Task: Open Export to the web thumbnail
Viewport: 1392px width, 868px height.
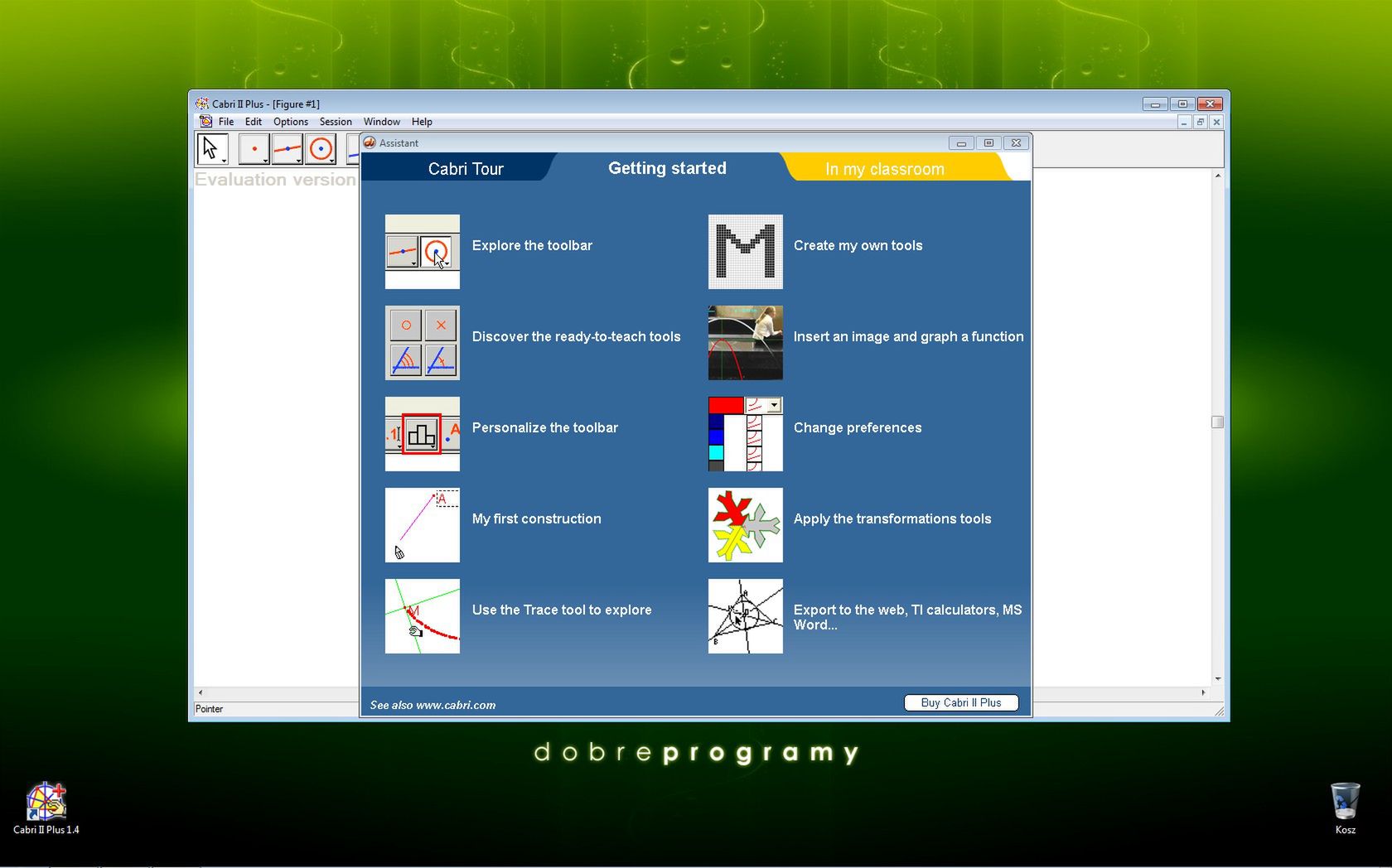Action: 746,616
